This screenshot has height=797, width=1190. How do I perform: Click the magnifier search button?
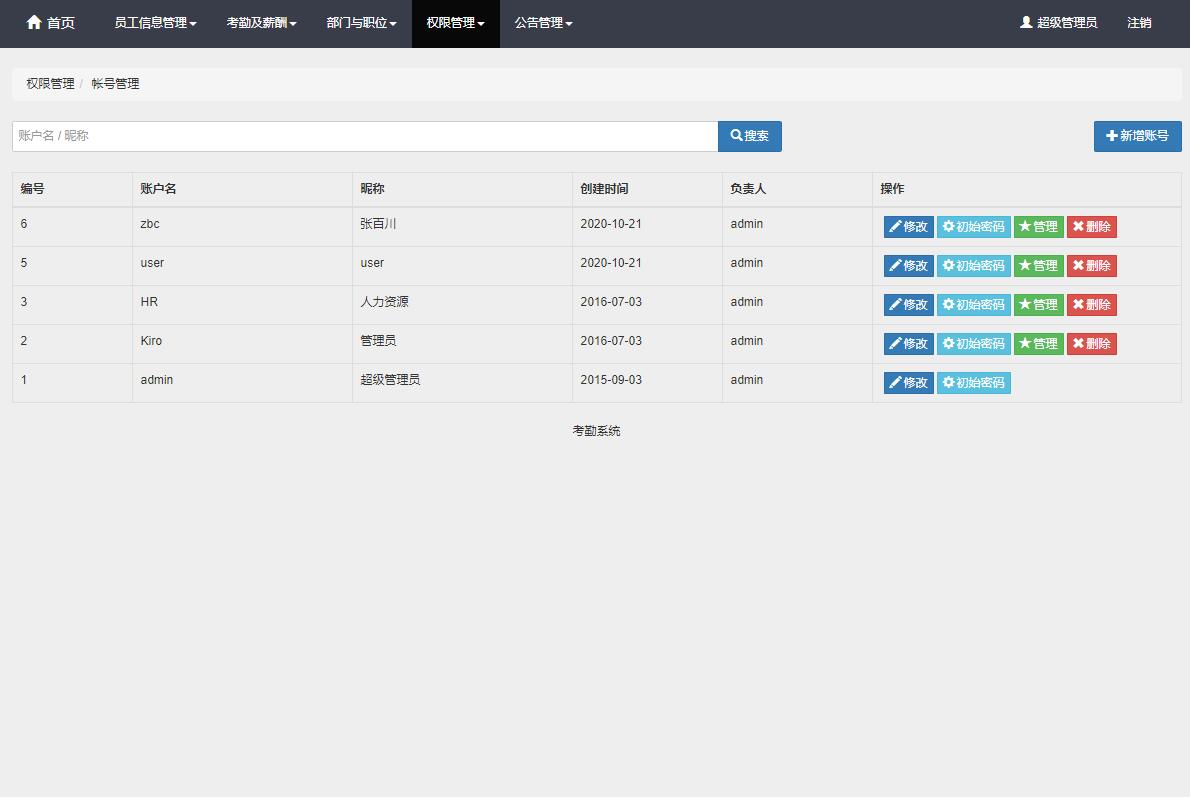click(749, 137)
